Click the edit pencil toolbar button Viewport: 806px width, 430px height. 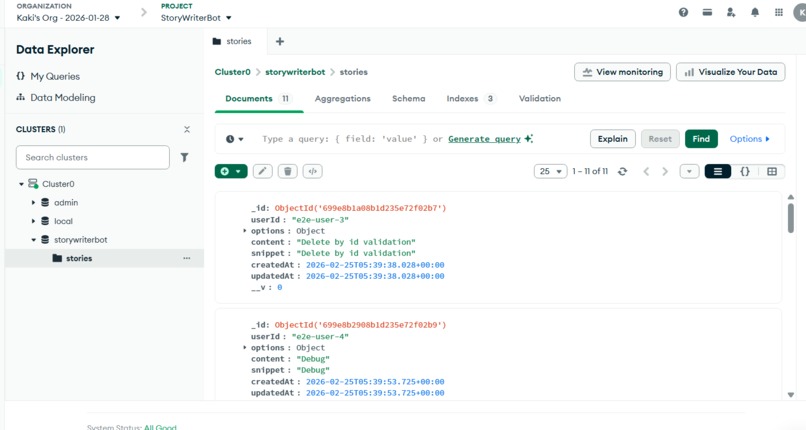262,171
